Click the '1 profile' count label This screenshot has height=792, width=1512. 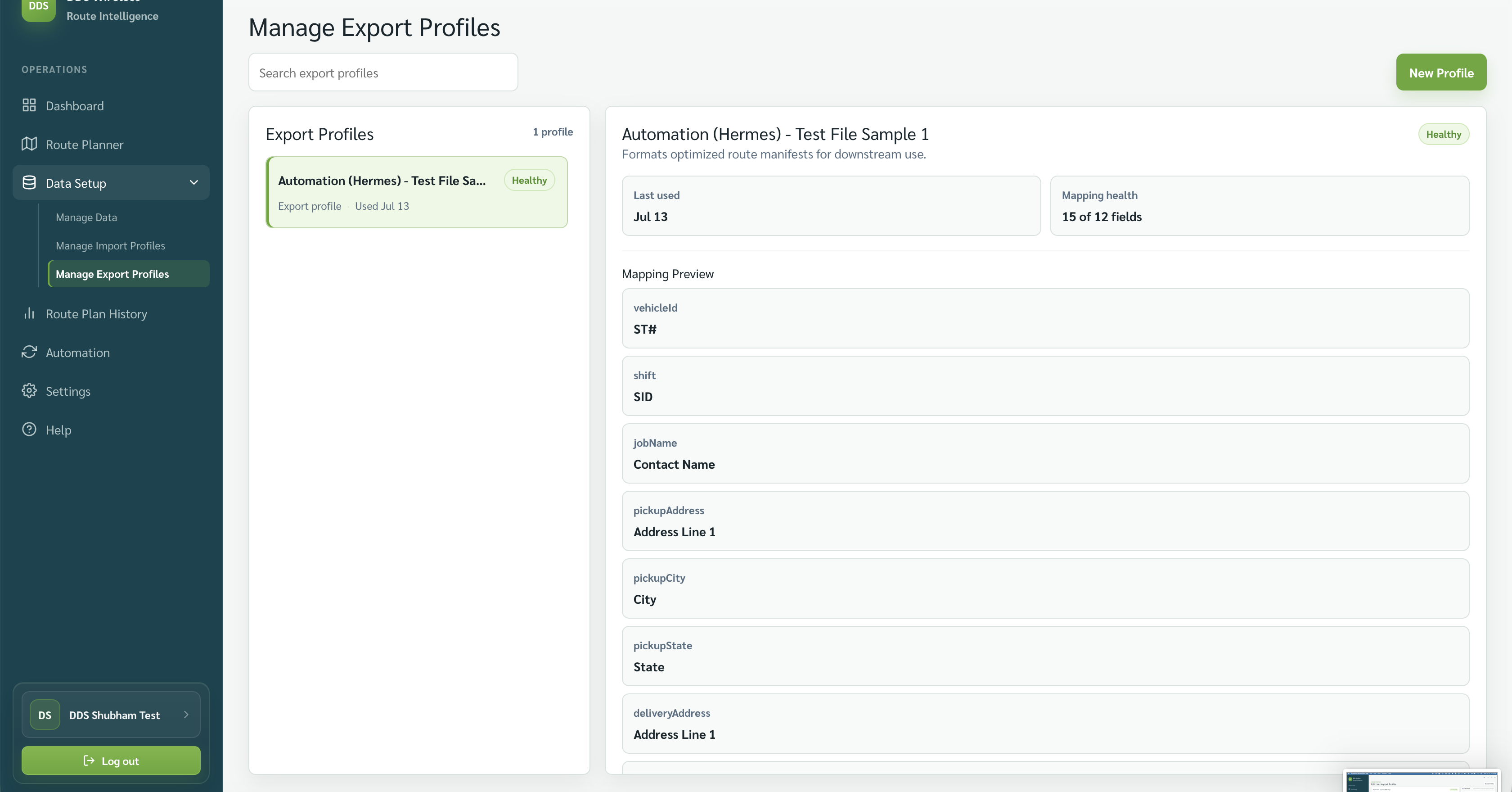point(552,132)
